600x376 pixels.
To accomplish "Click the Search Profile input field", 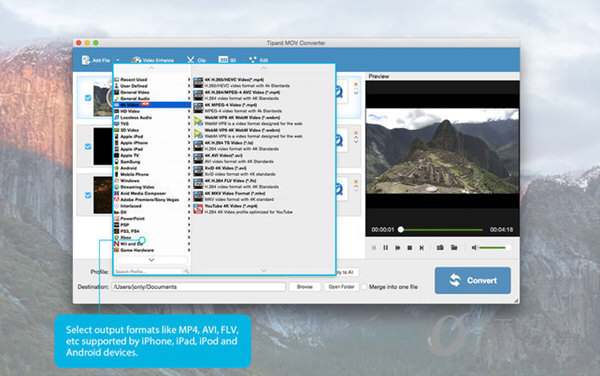I will point(148,271).
